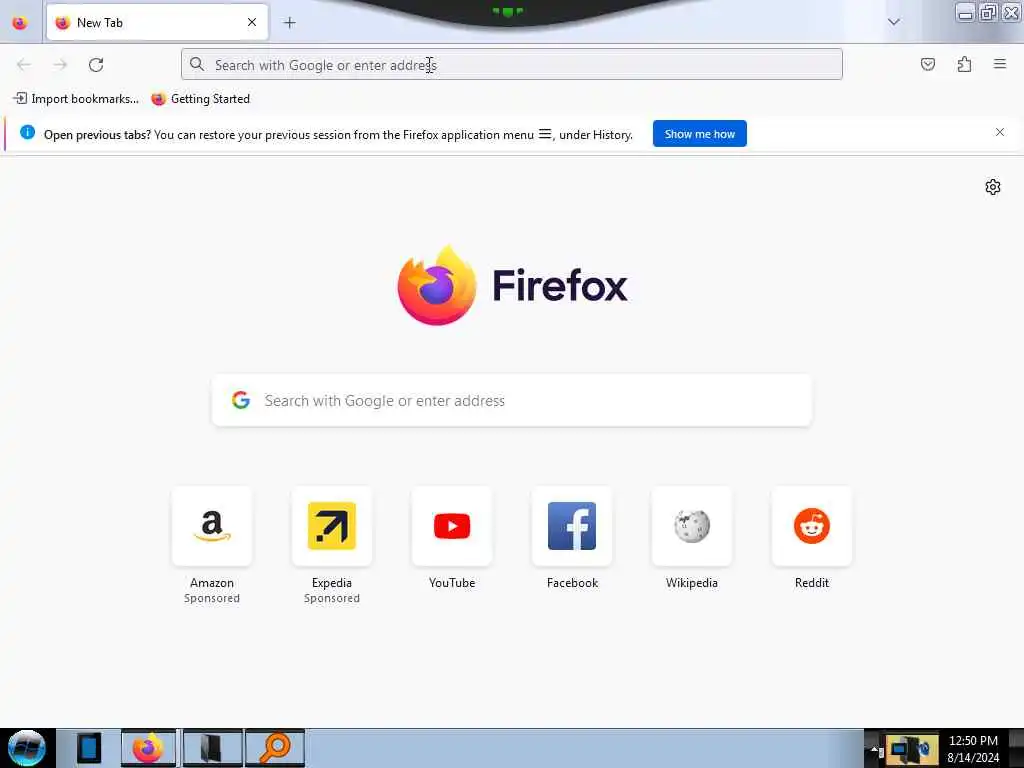1024x768 pixels.
Task: Restore down the Firefox window
Action: pyautogui.click(x=988, y=12)
